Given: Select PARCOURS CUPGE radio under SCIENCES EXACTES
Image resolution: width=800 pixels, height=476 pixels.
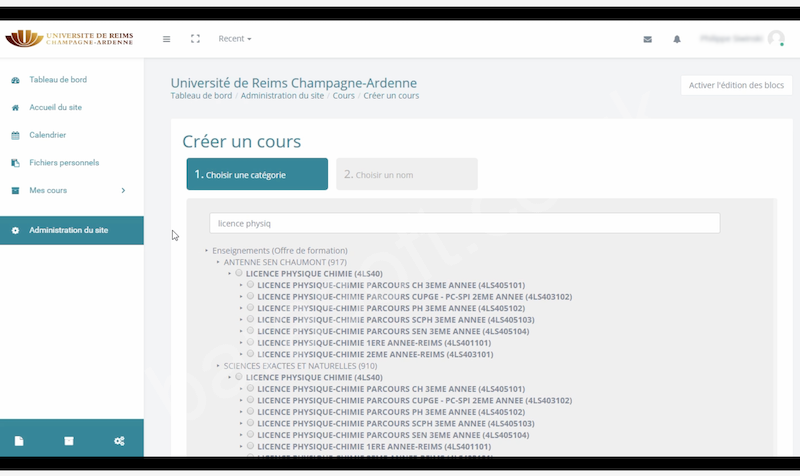Looking at the screenshot, I should point(250,399).
